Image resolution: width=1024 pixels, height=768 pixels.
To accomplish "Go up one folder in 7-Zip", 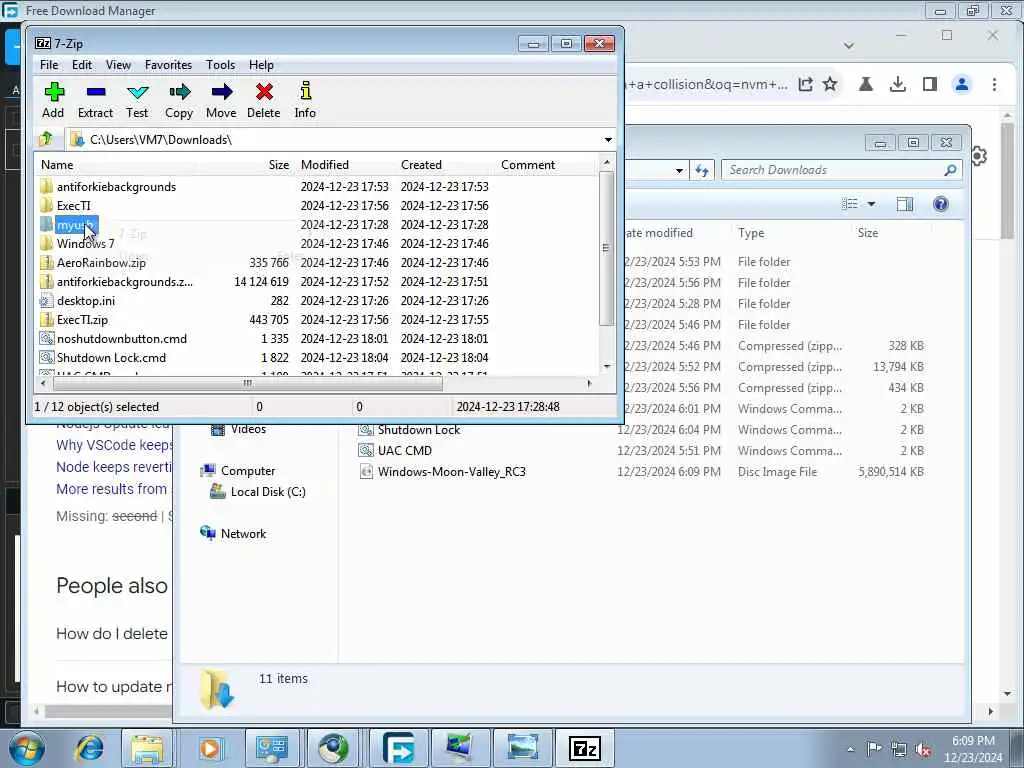I will point(46,139).
